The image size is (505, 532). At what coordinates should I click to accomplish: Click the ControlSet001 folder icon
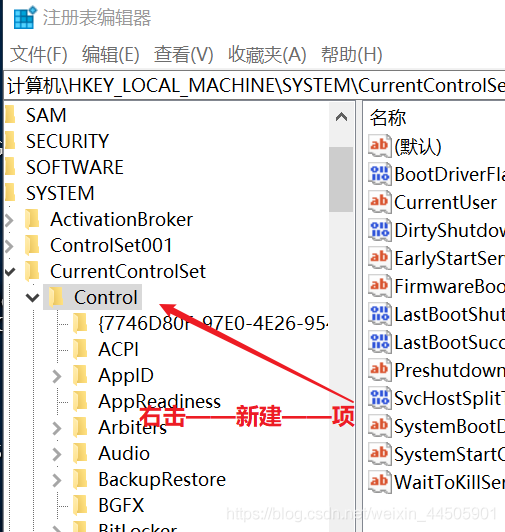(x=33, y=245)
